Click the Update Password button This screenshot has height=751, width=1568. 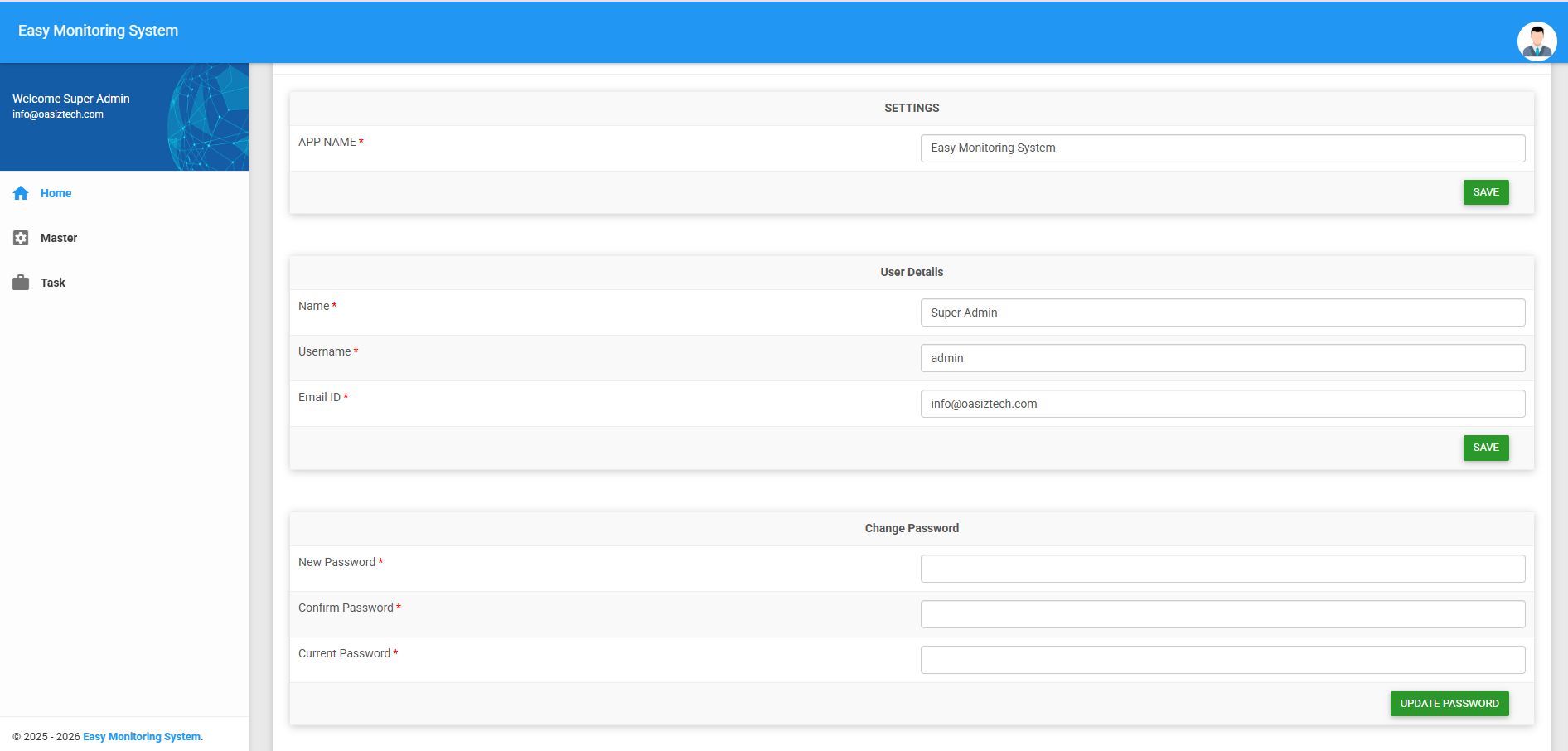(x=1449, y=704)
